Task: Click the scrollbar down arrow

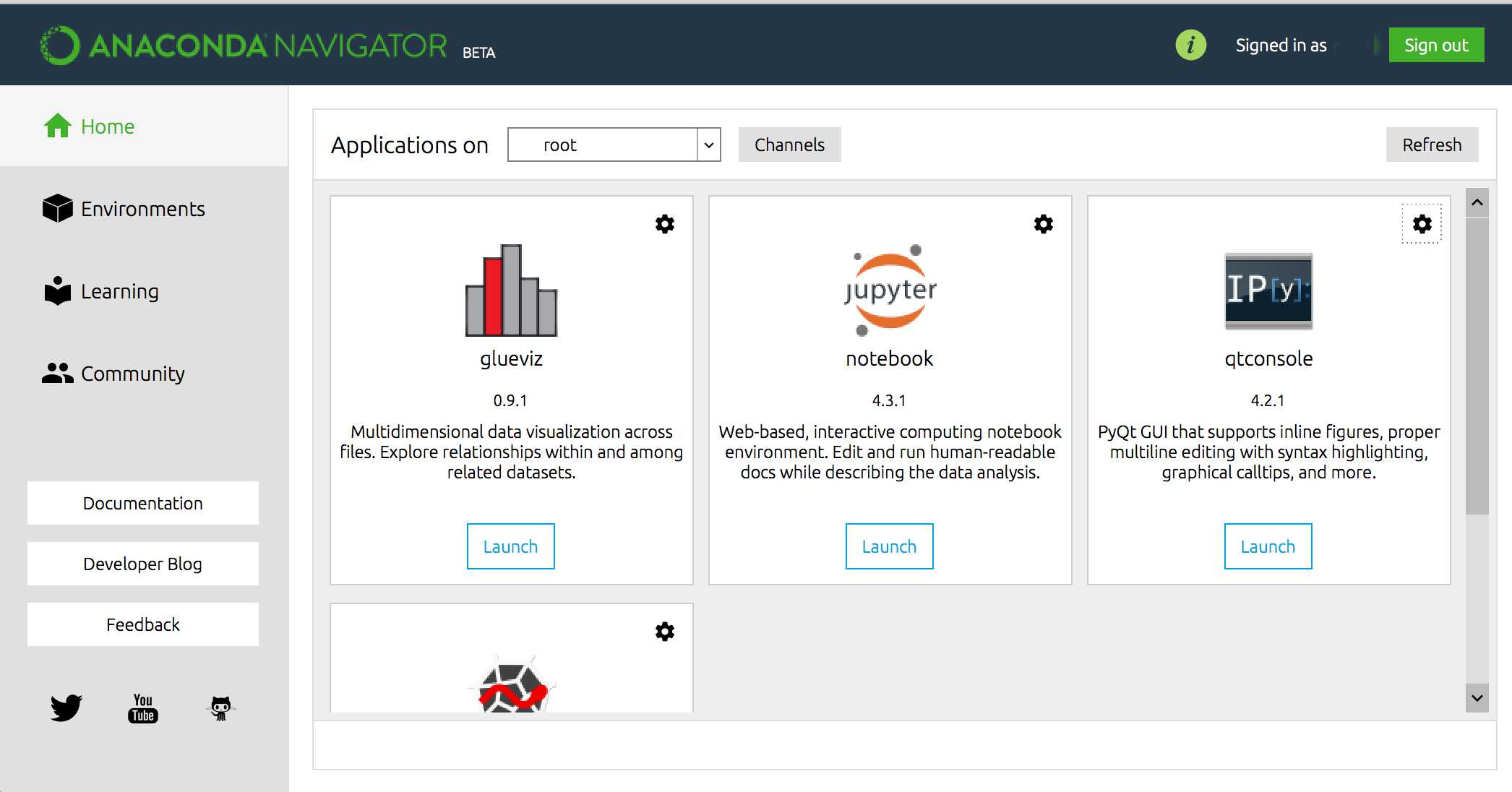Action: pos(1477,698)
